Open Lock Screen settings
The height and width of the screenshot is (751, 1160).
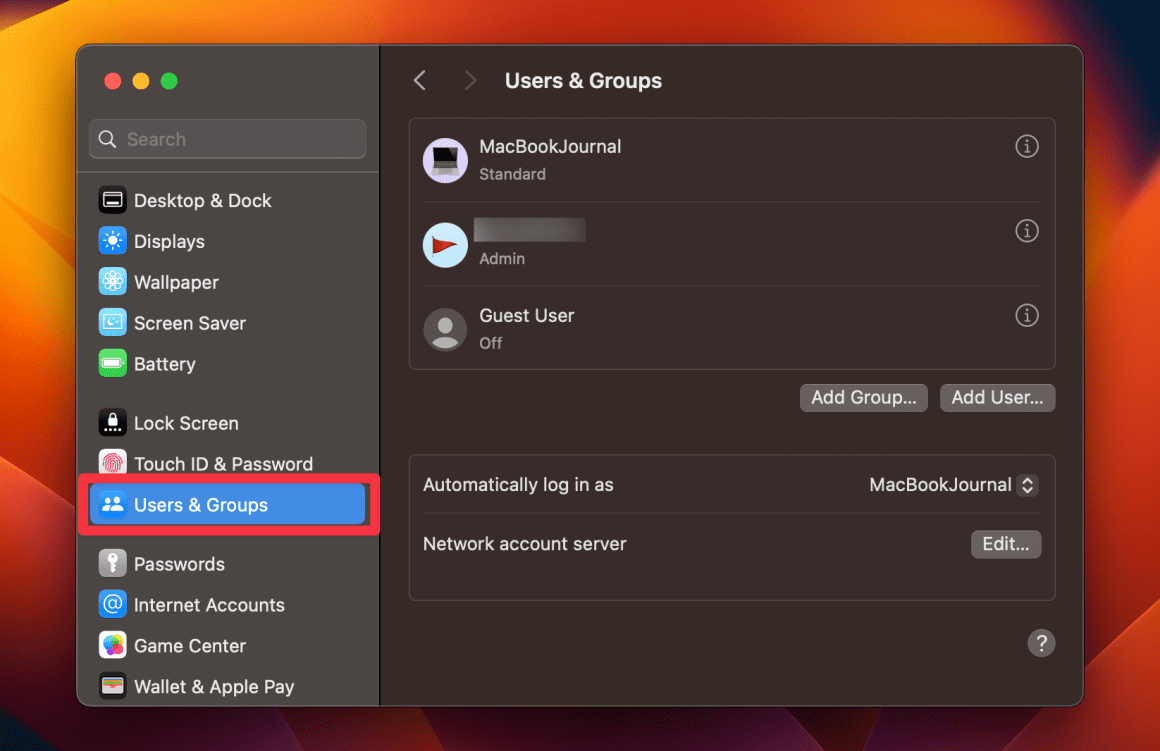point(188,423)
